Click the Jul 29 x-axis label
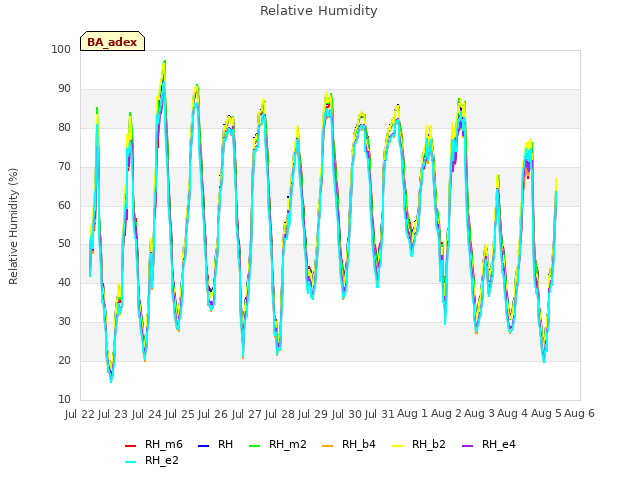Image resolution: width=640 pixels, height=480 pixels. (313, 414)
